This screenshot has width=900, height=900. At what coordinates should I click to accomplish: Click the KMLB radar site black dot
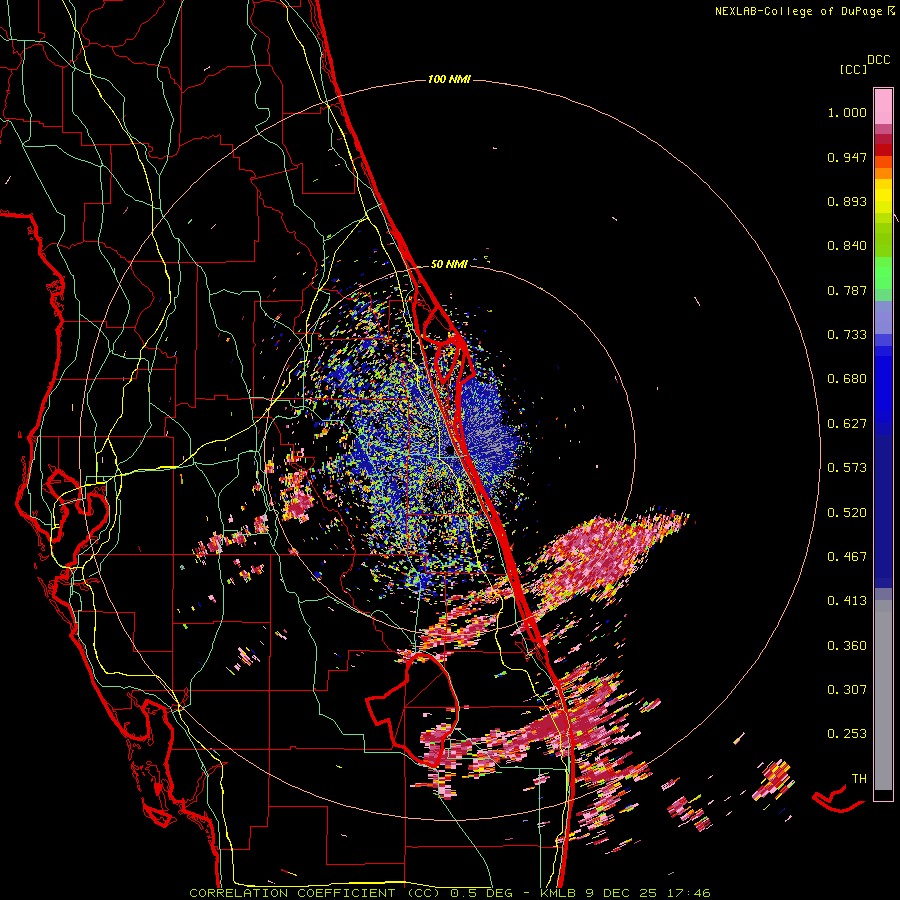click(450, 451)
